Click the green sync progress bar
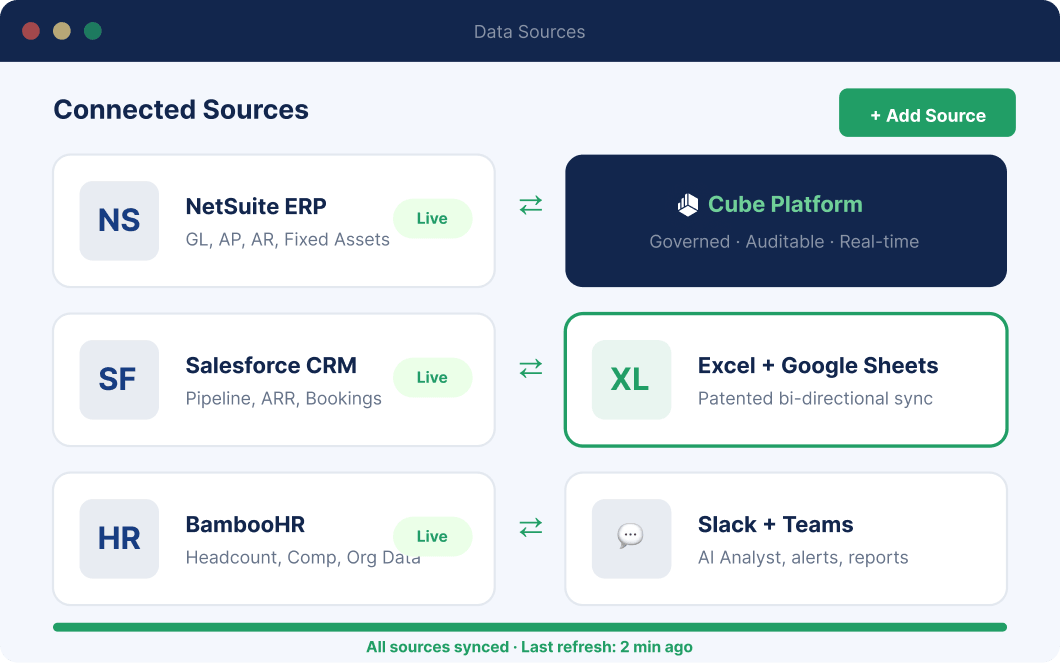Viewport: 1060px width, 663px height. tap(530, 627)
